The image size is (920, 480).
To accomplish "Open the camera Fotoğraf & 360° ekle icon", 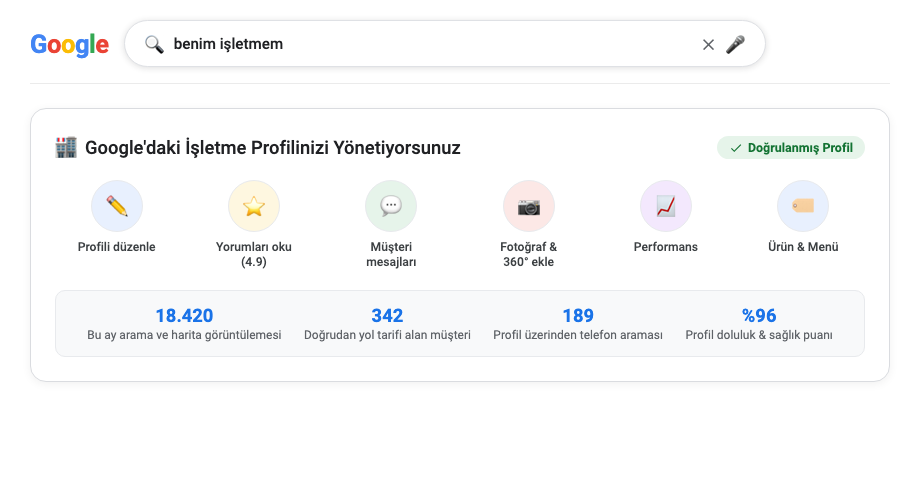I will (529, 206).
